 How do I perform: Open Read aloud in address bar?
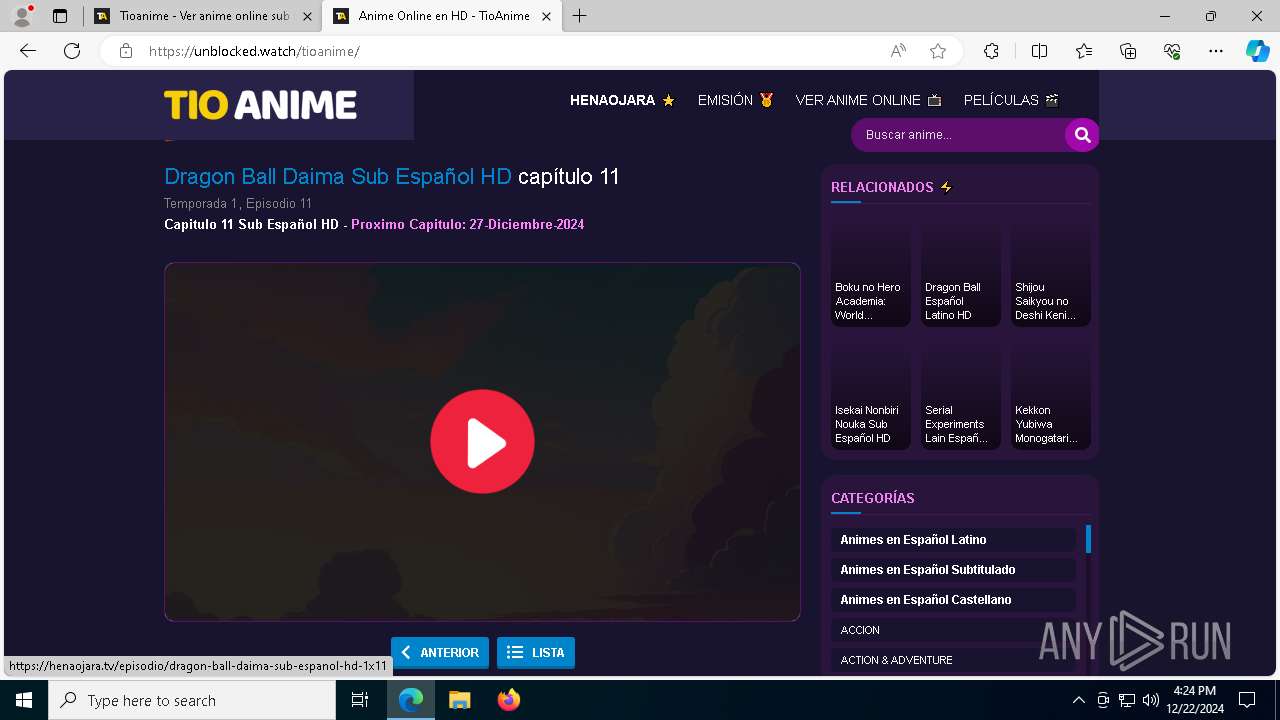pos(898,51)
